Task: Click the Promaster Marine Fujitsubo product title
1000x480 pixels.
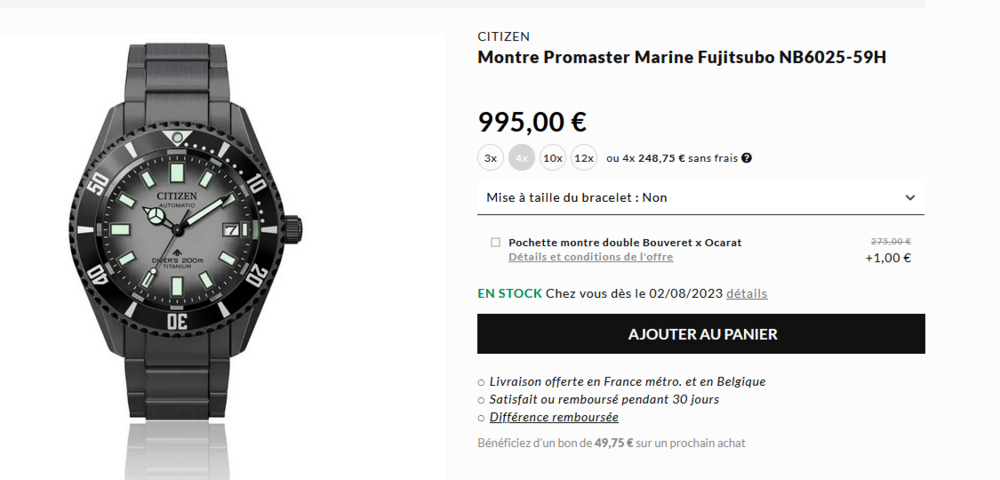Action: click(x=681, y=57)
